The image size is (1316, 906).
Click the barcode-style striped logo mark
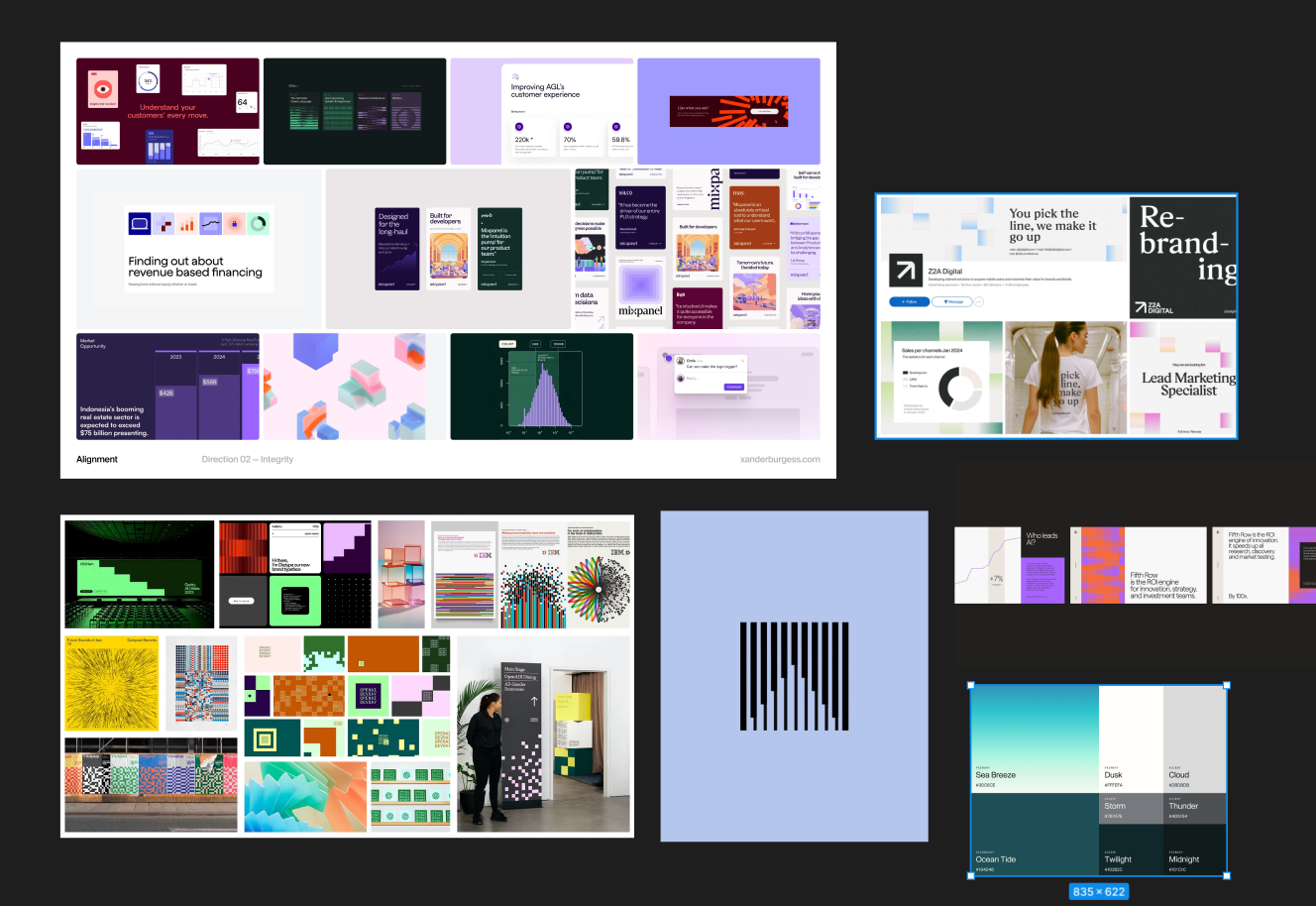pos(794,676)
